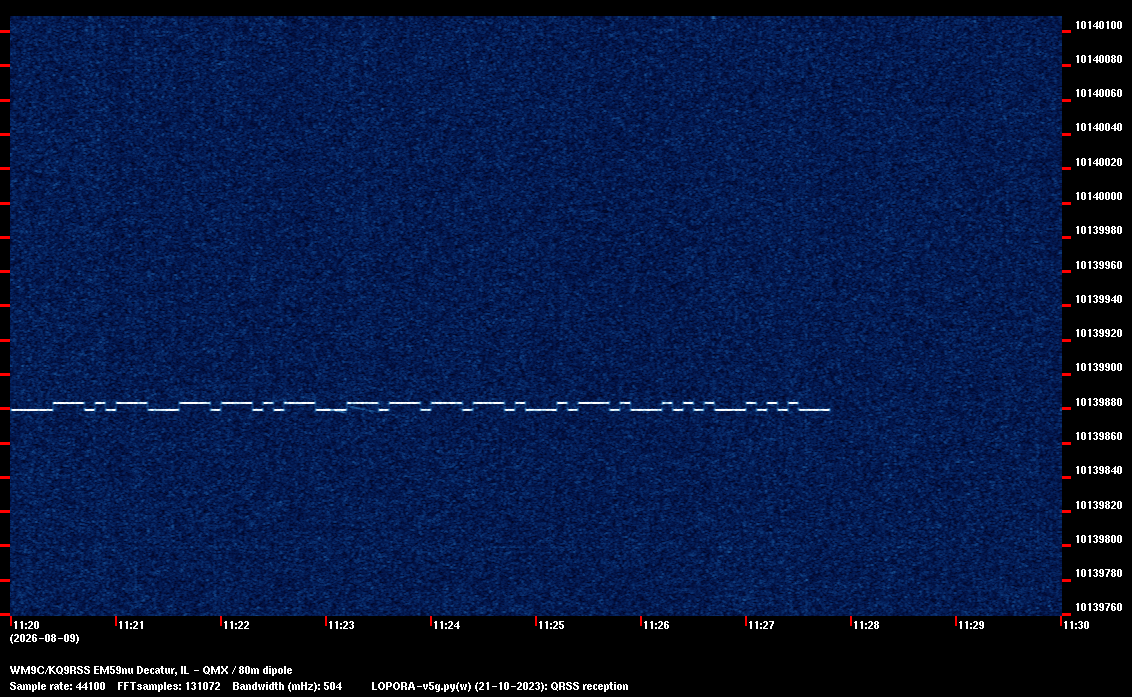Click the 11:20 time label
This screenshot has height=697, width=1132.
click(26, 625)
